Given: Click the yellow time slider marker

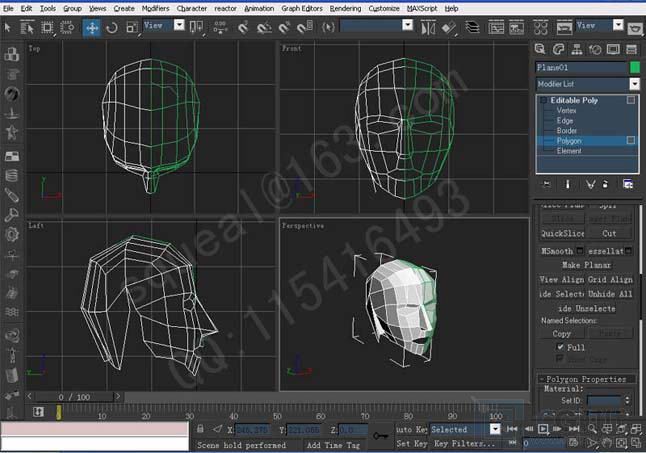Looking at the screenshot, I should click(x=59, y=413).
